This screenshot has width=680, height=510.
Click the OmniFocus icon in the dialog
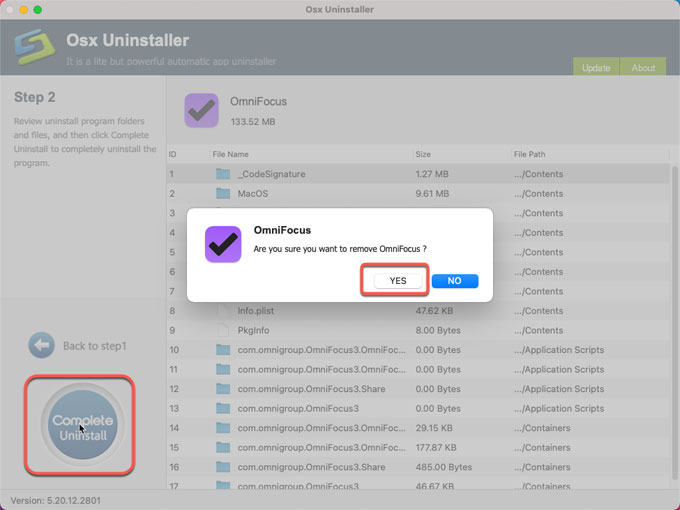pyautogui.click(x=223, y=244)
